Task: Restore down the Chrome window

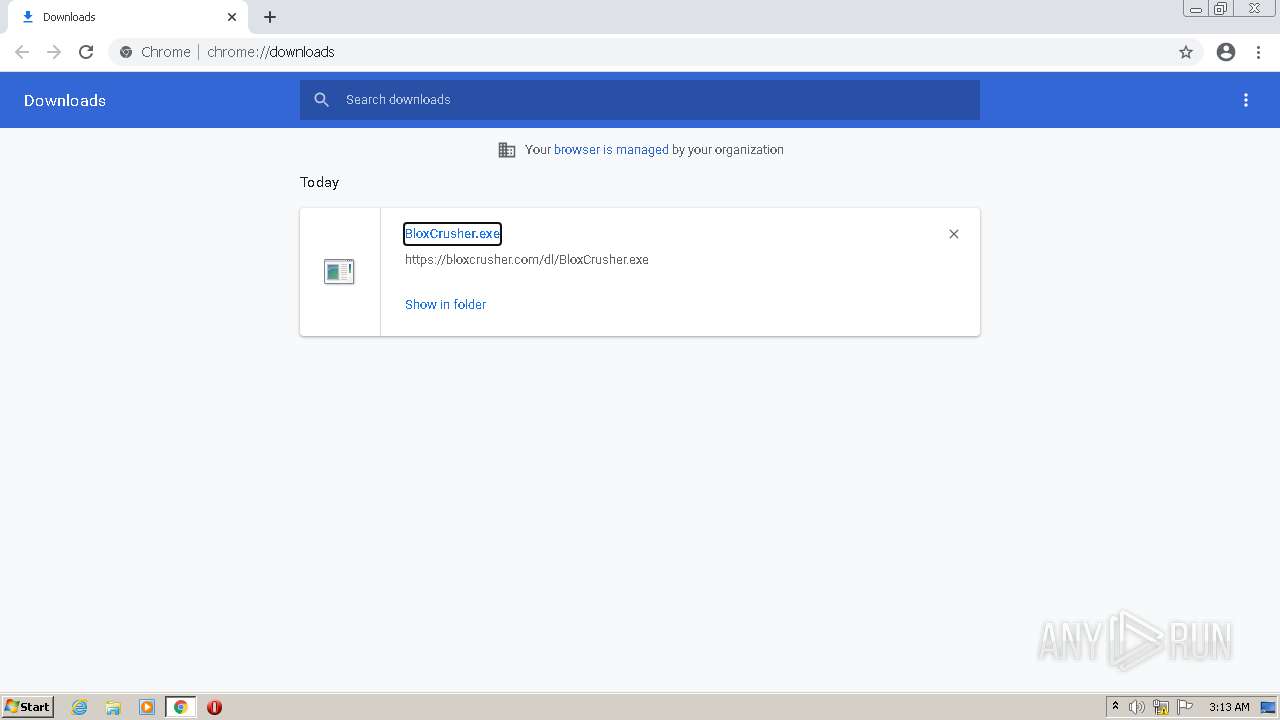Action: 1221,9
